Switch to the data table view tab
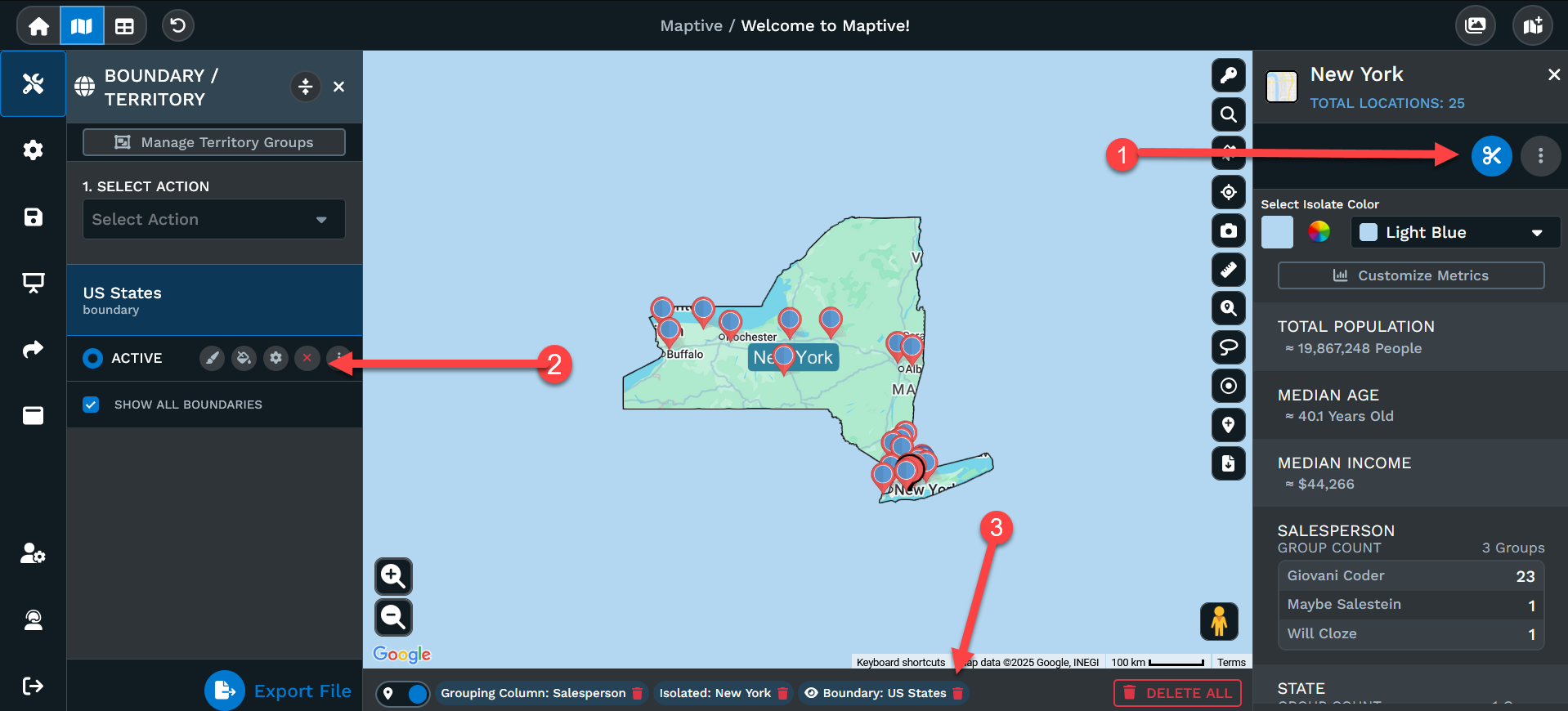Viewport: 1568px width, 711px height. click(124, 26)
